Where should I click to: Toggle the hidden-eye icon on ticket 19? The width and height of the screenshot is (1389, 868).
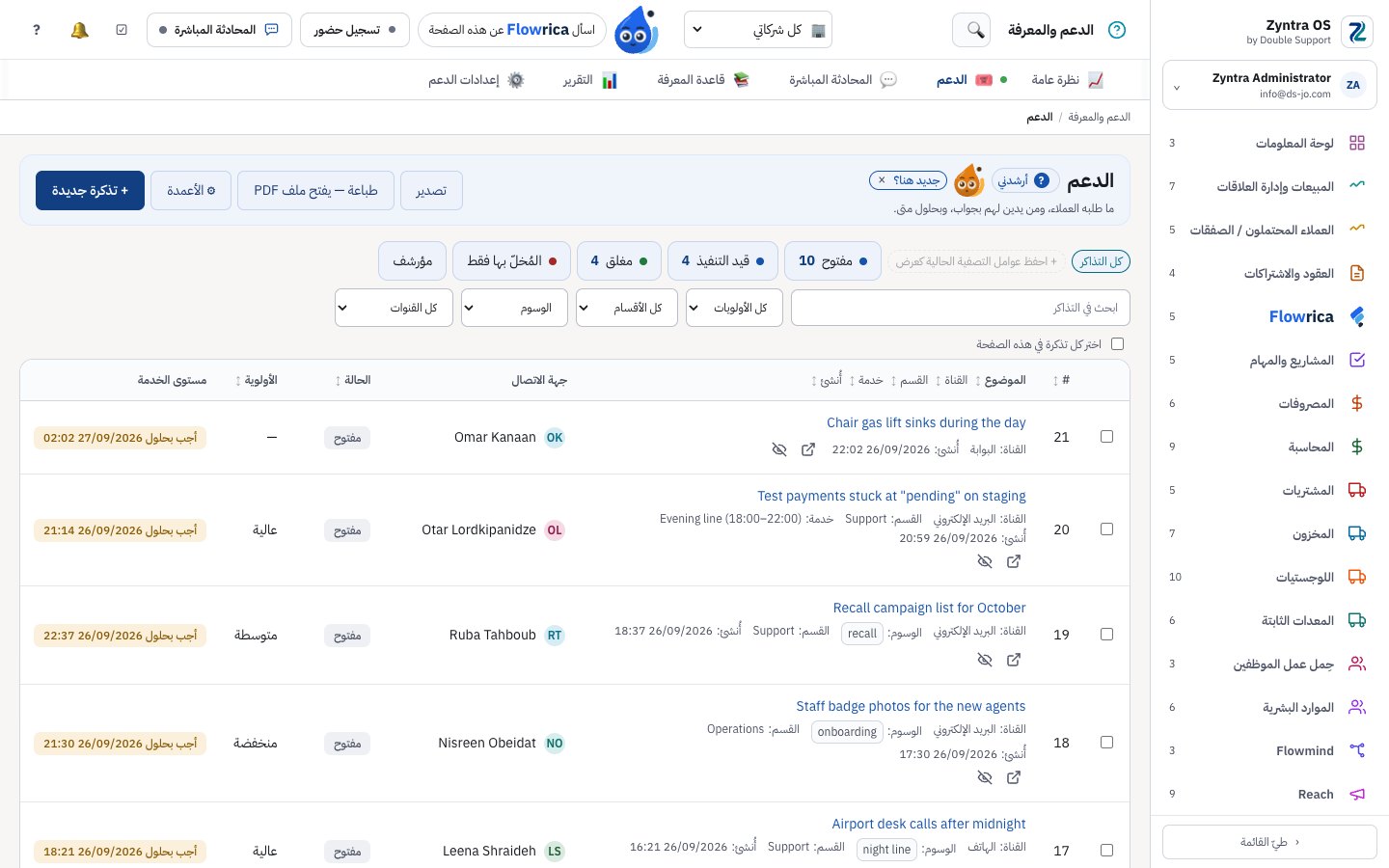coord(985,660)
